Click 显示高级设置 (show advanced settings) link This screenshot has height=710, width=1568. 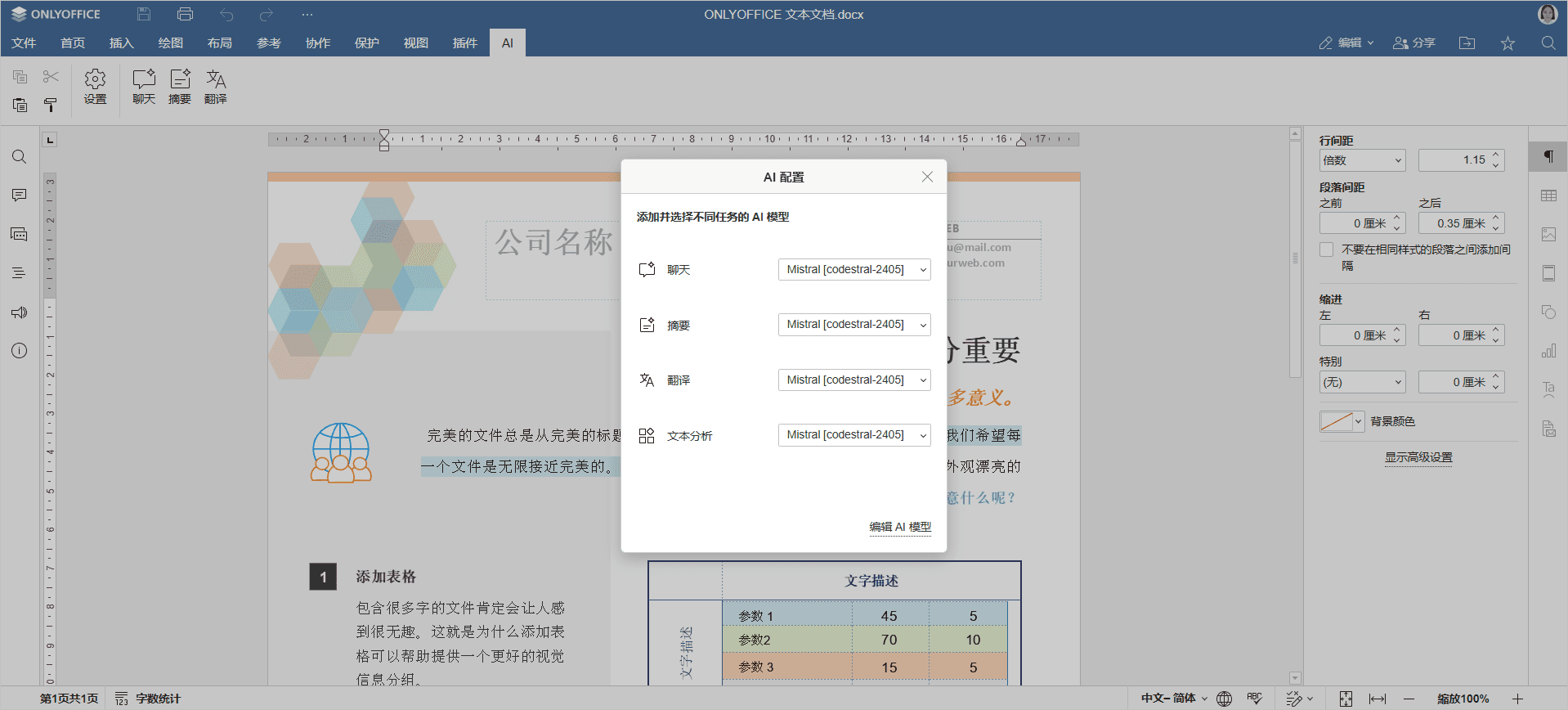(1418, 457)
